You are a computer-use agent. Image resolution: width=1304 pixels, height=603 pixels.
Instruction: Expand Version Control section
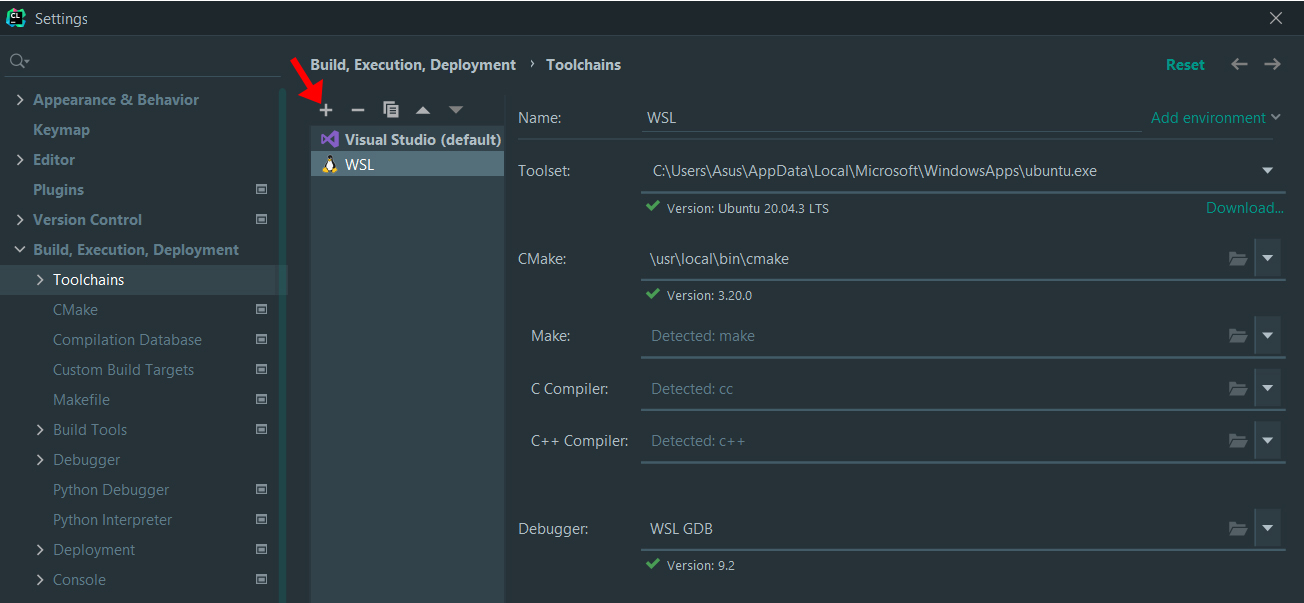pos(20,219)
